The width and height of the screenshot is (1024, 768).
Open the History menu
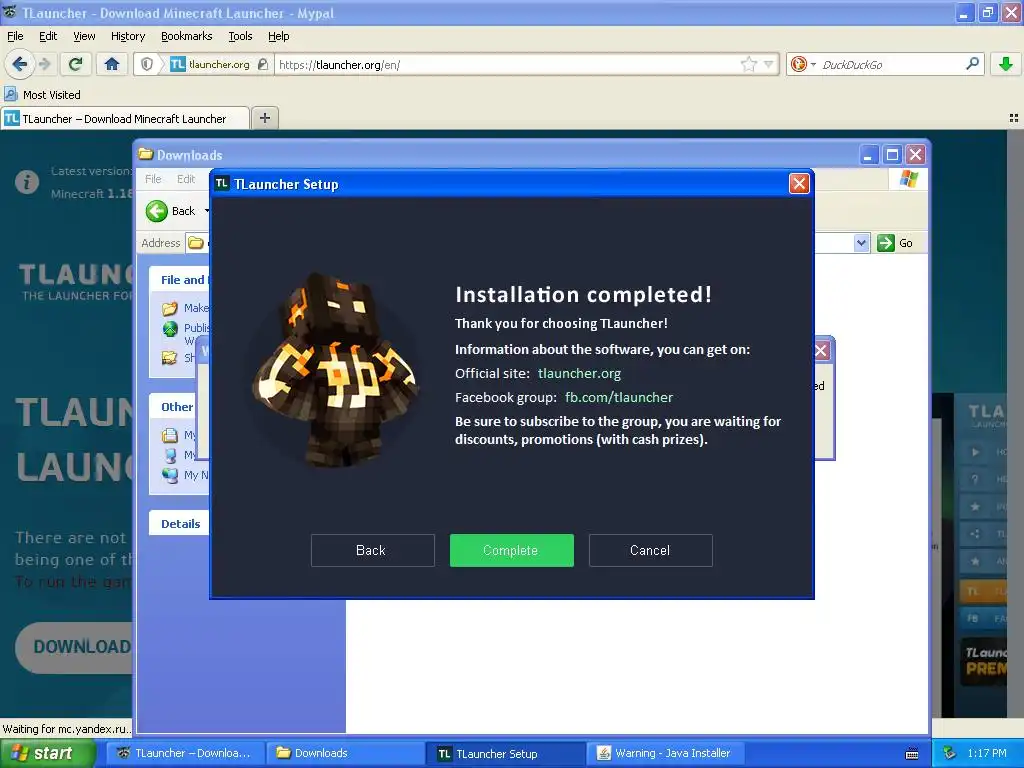(x=128, y=36)
